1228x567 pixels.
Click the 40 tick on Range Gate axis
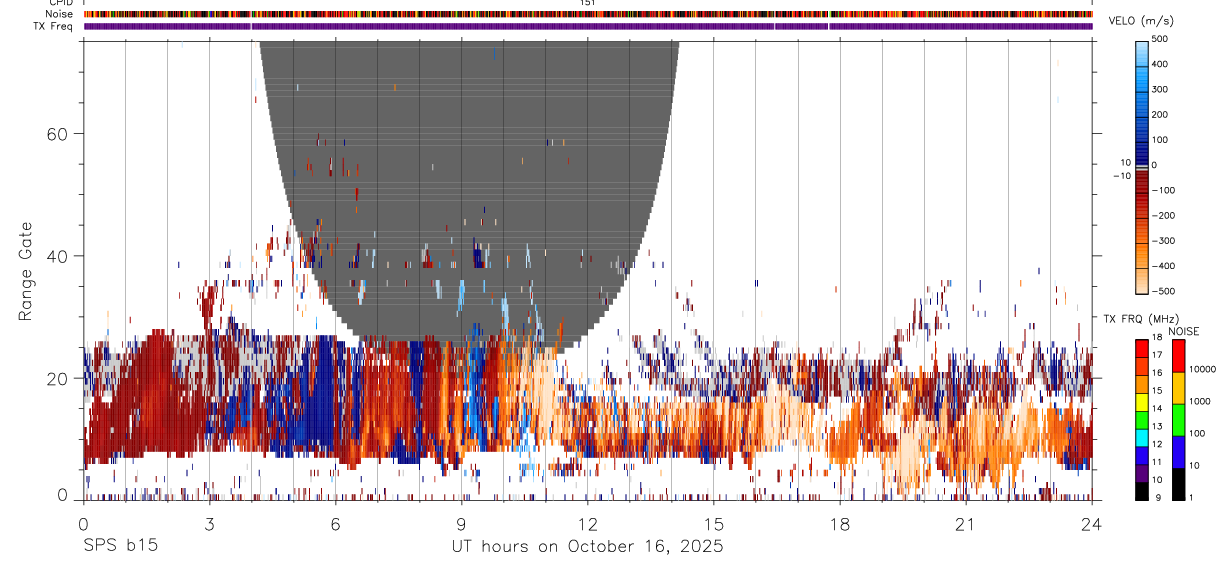click(x=58, y=256)
